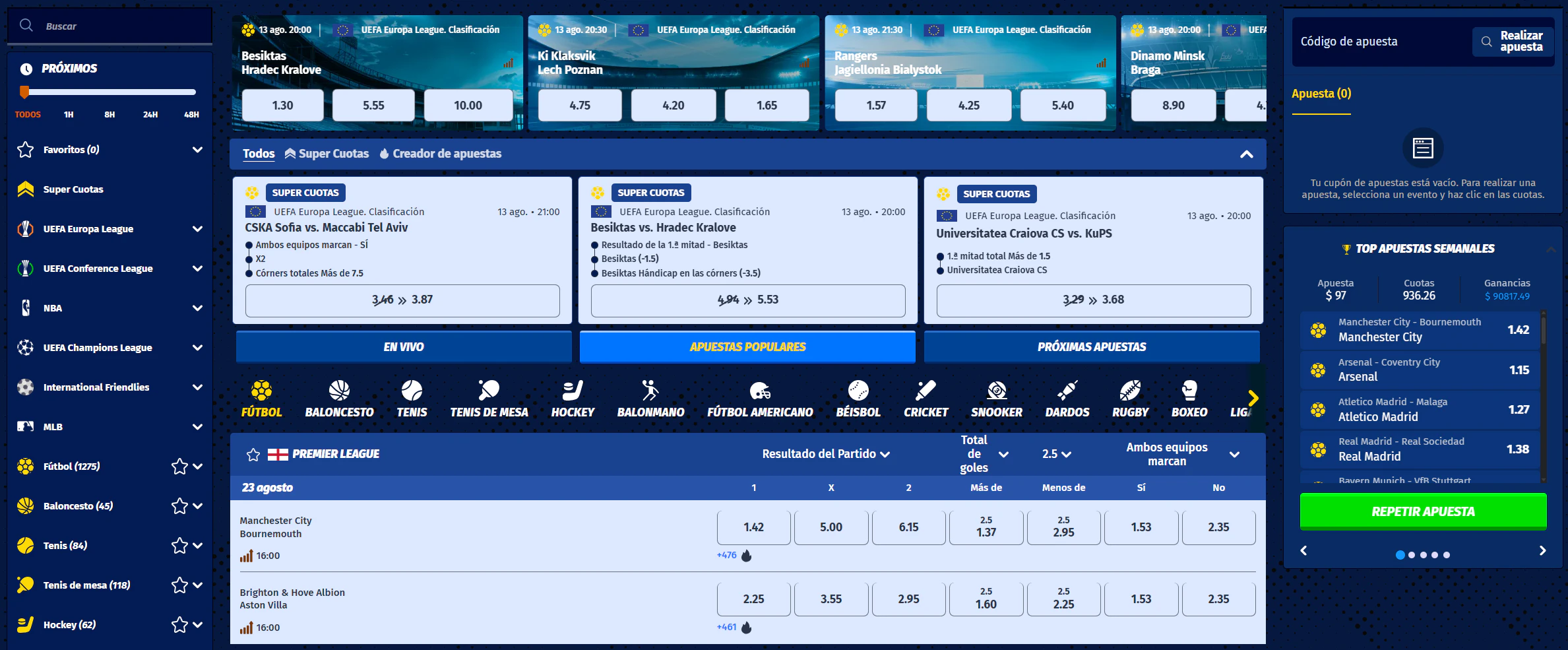The height and width of the screenshot is (650, 1568).
Task: Click first carousel pagination dot
Action: coord(1400,555)
